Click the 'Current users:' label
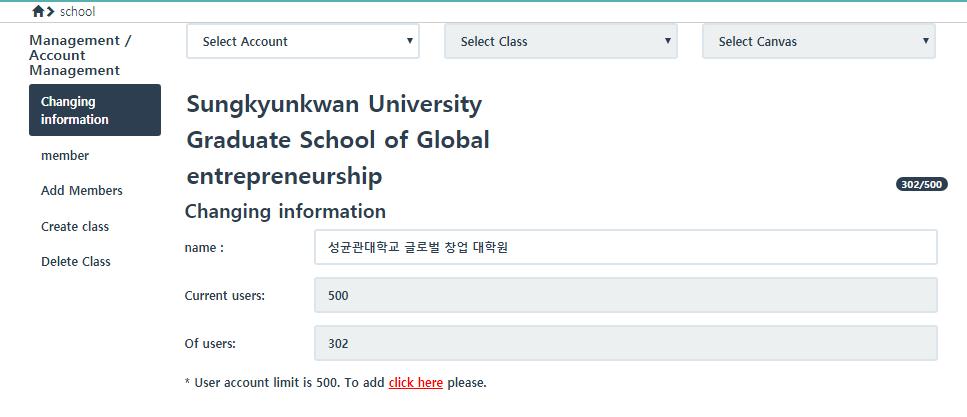Screen dimensions: 967x417 (224, 295)
